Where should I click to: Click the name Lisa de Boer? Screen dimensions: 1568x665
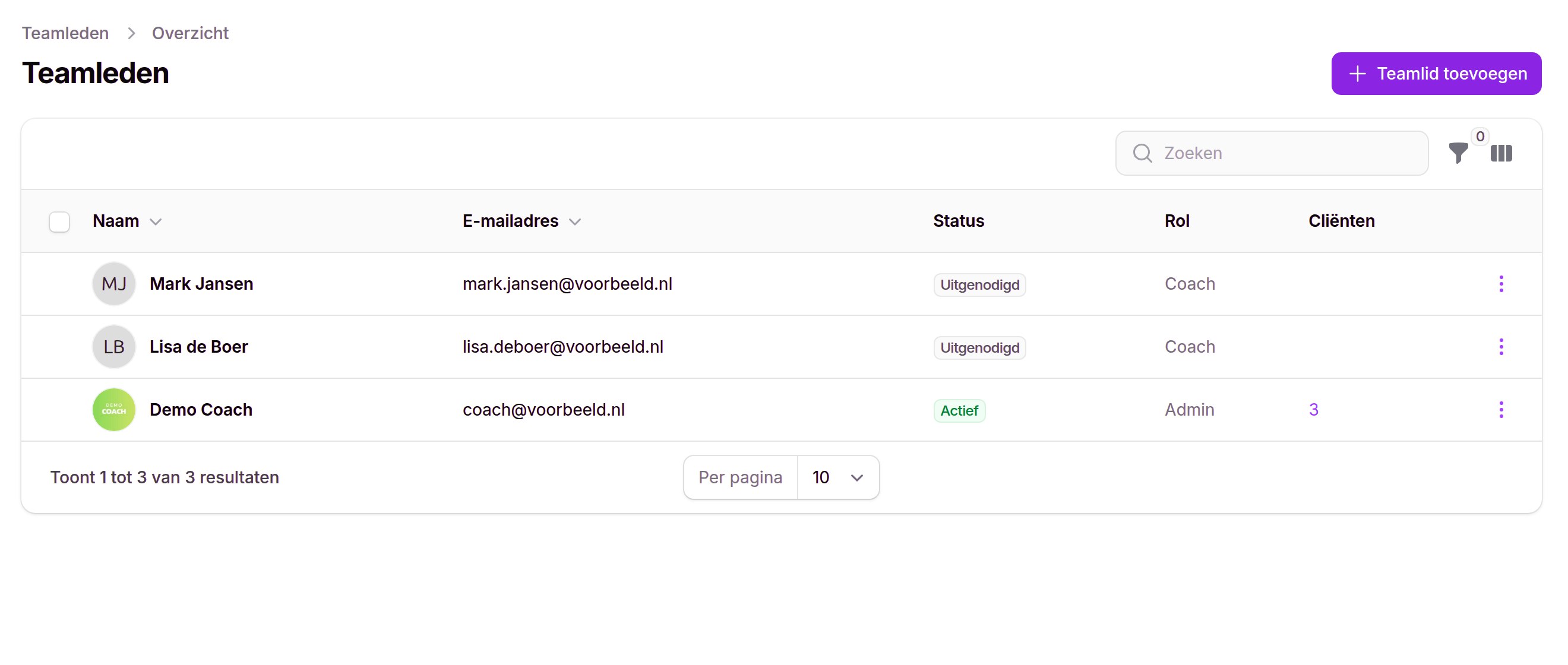pos(198,347)
